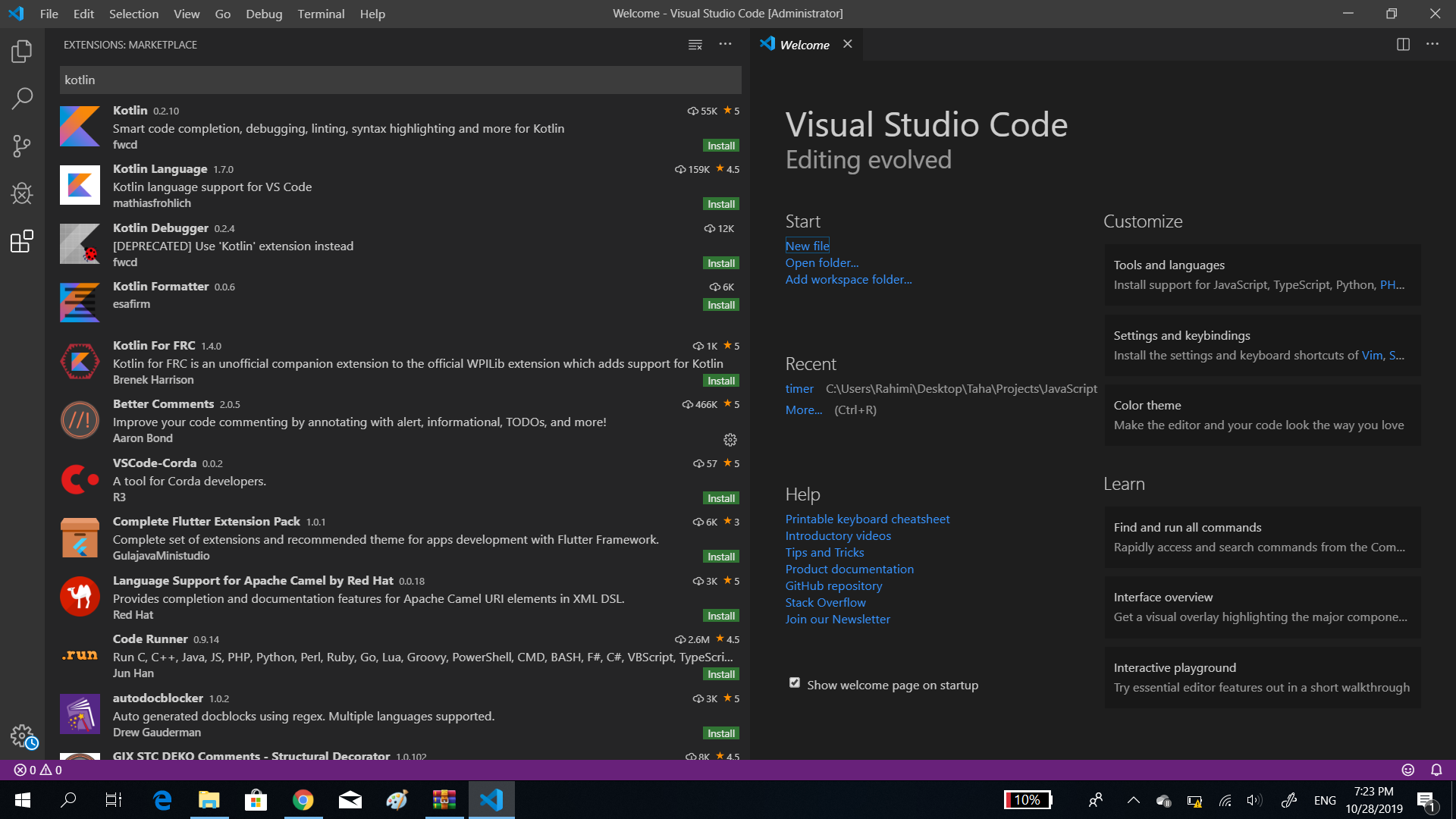Open editor More Actions ellipsis

pos(1432,44)
